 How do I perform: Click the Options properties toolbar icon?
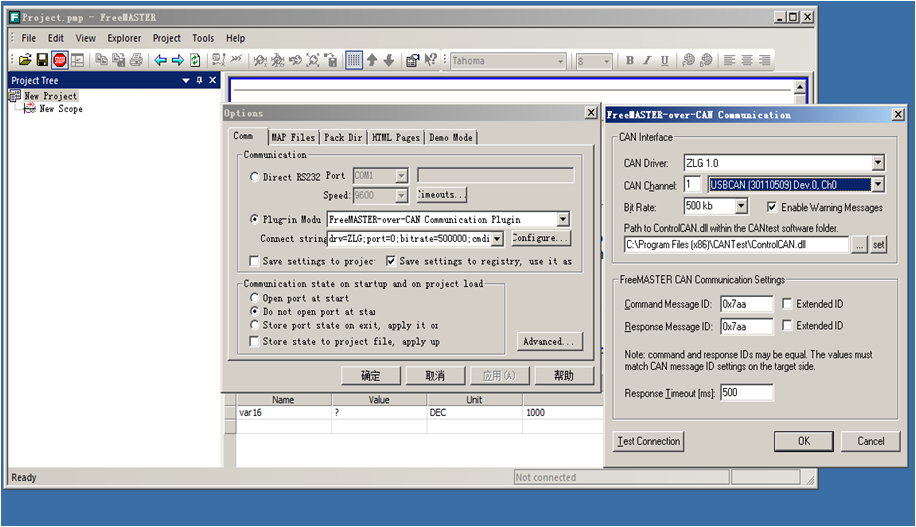[x=412, y=60]
